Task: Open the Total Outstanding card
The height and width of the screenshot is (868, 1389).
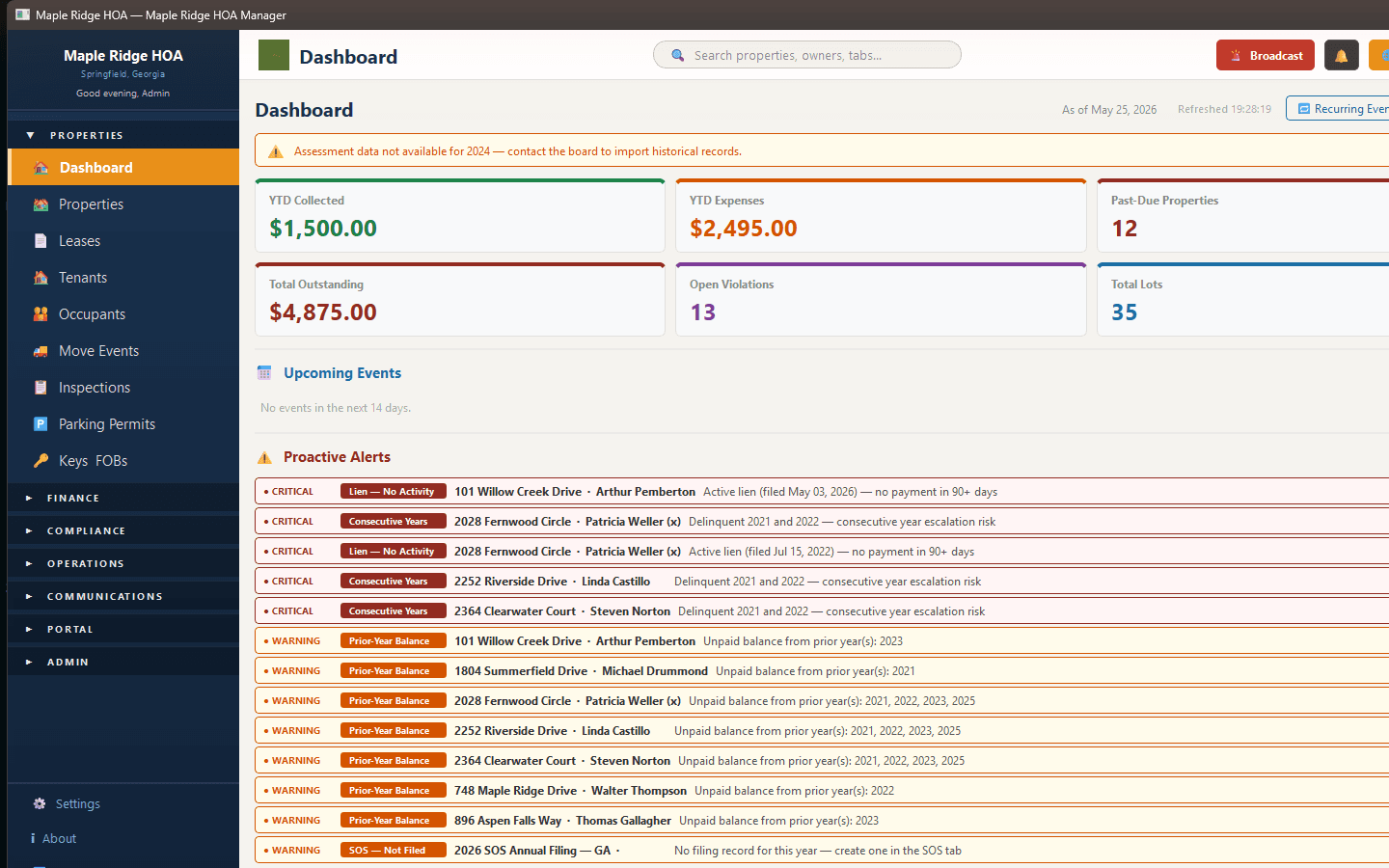Action: pyautogui.click(x=460, y=300)
